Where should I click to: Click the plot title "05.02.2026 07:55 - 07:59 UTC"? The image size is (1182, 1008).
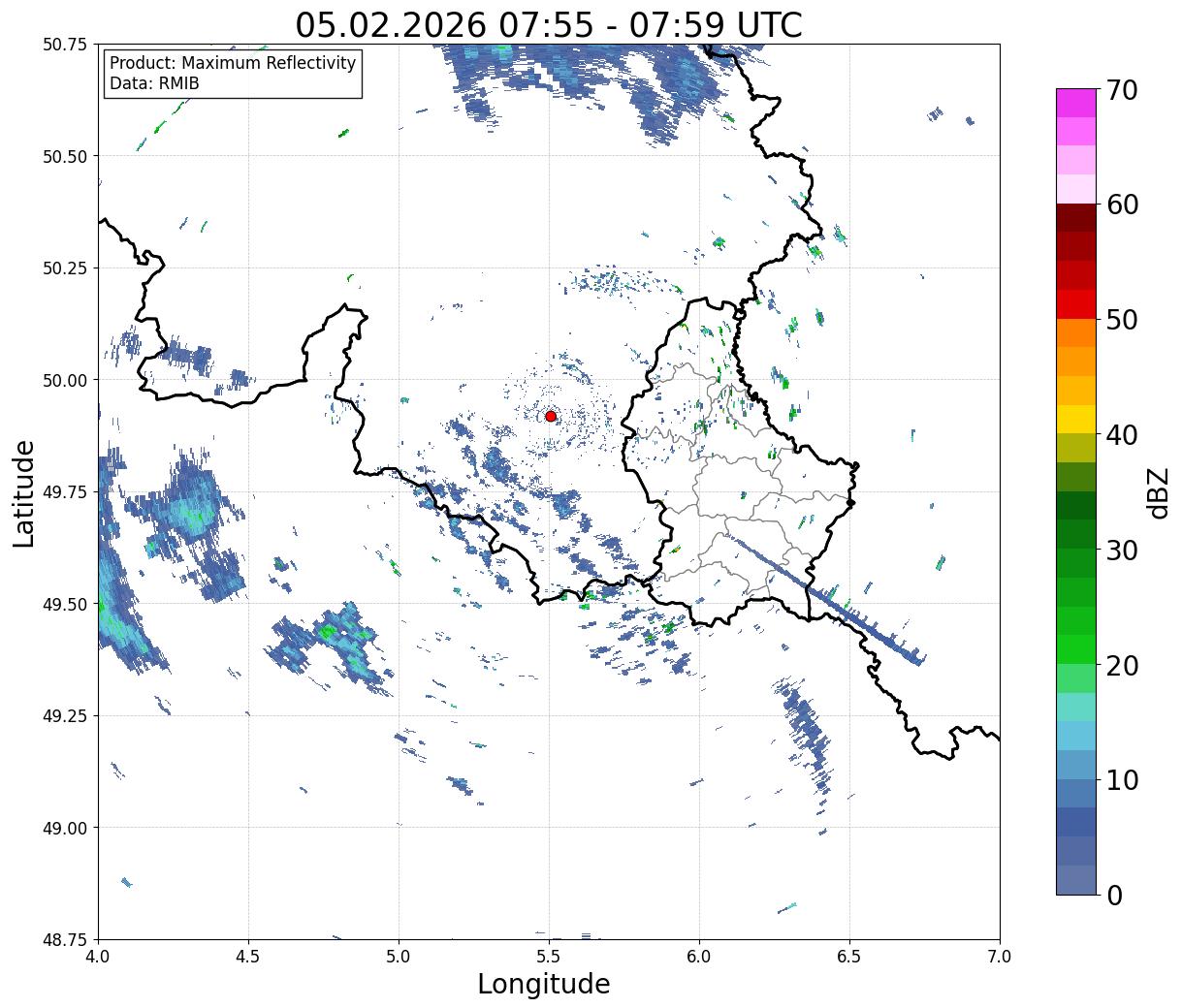click(x=549, y=24)
